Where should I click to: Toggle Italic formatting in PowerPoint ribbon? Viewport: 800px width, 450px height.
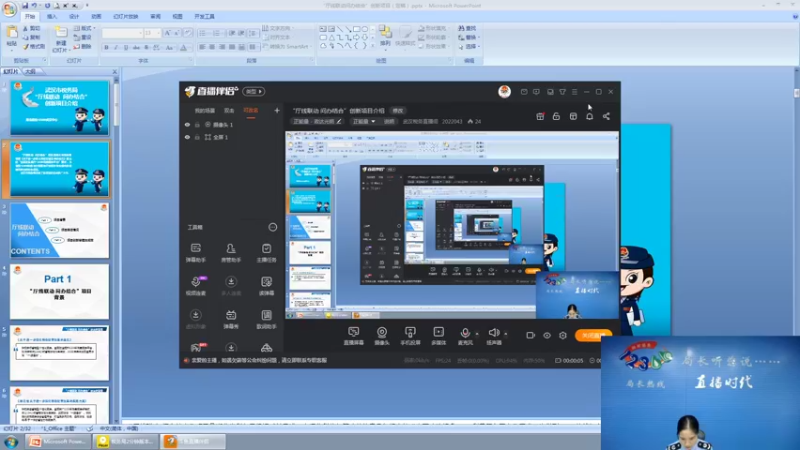116,47
